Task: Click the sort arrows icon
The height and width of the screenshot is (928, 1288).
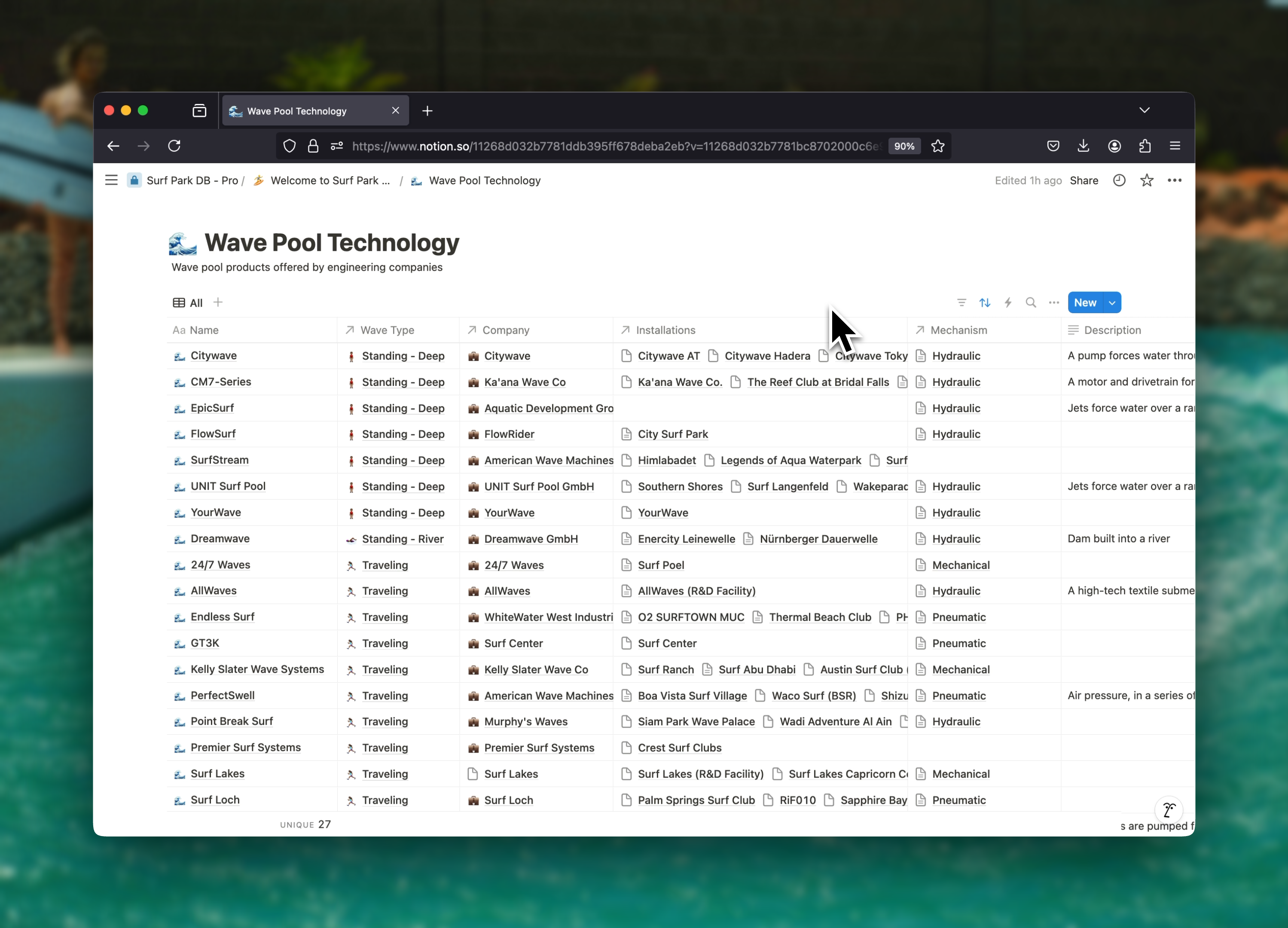Action: [985, 303]
